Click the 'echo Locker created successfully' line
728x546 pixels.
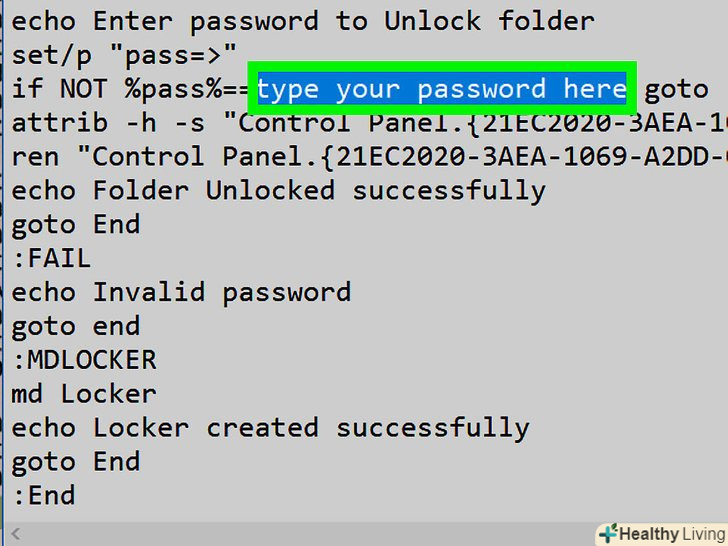[x=270, y=428]
